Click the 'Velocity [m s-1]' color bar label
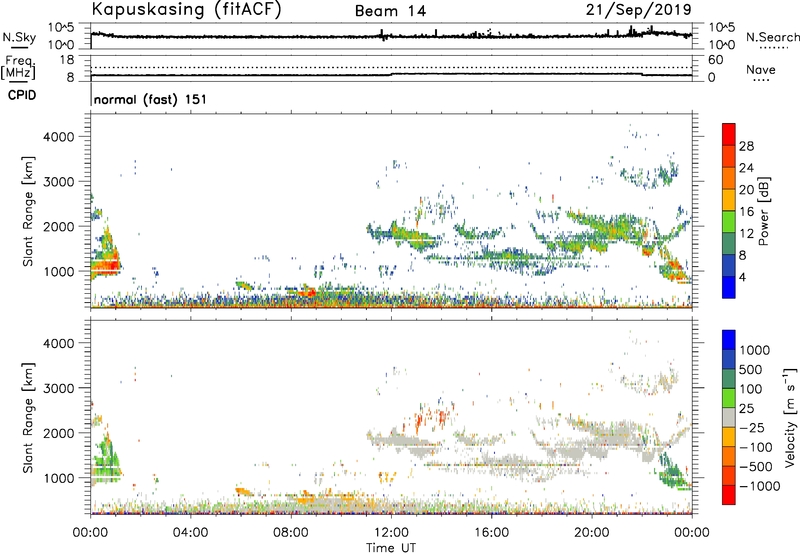Screen dimensions: 800x554 click(790, 417)
